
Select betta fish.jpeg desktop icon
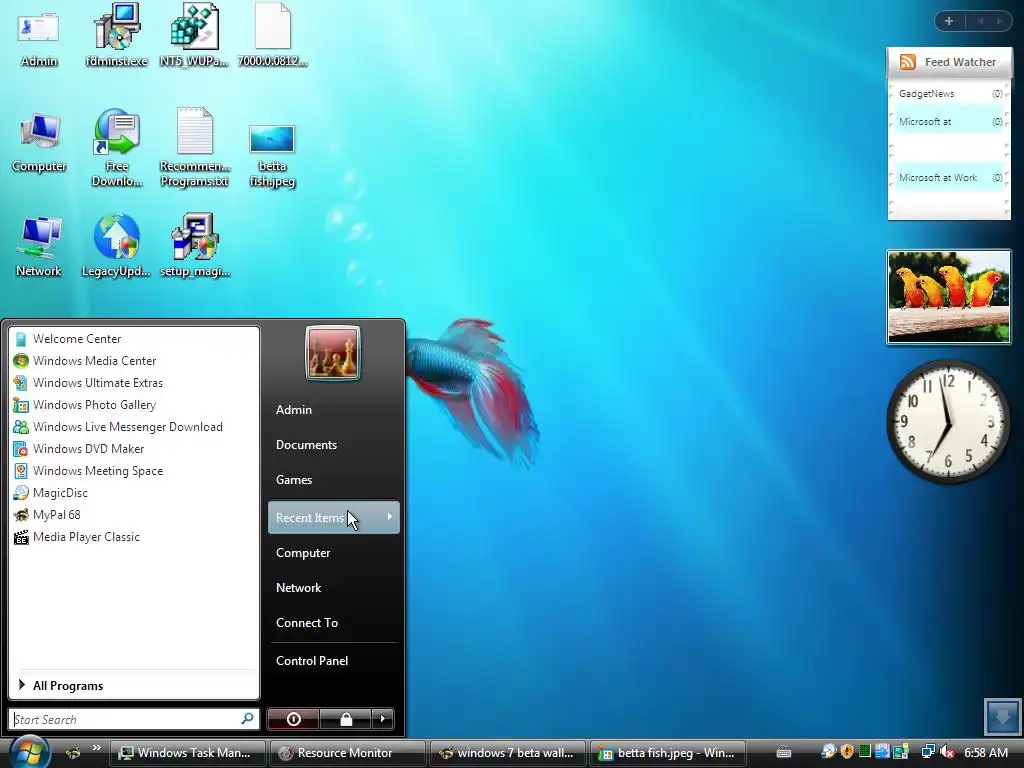(x=272, y=155)
